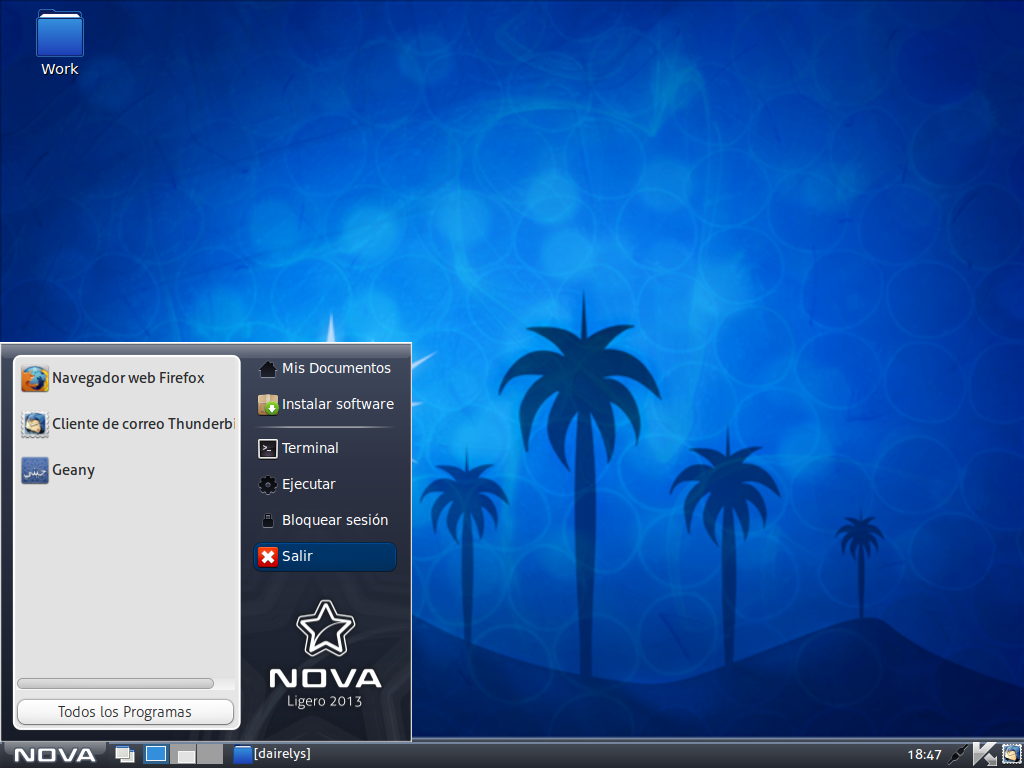This screenshot has height=768, width=1024.
Task: Click the Kaspersky tray icon
Action: click(985, 754)
